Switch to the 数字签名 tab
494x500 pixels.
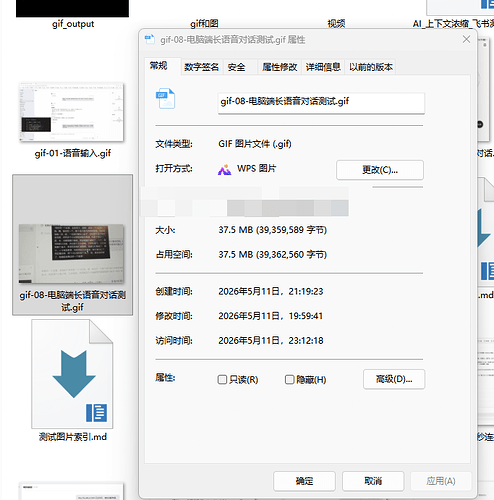201,67
